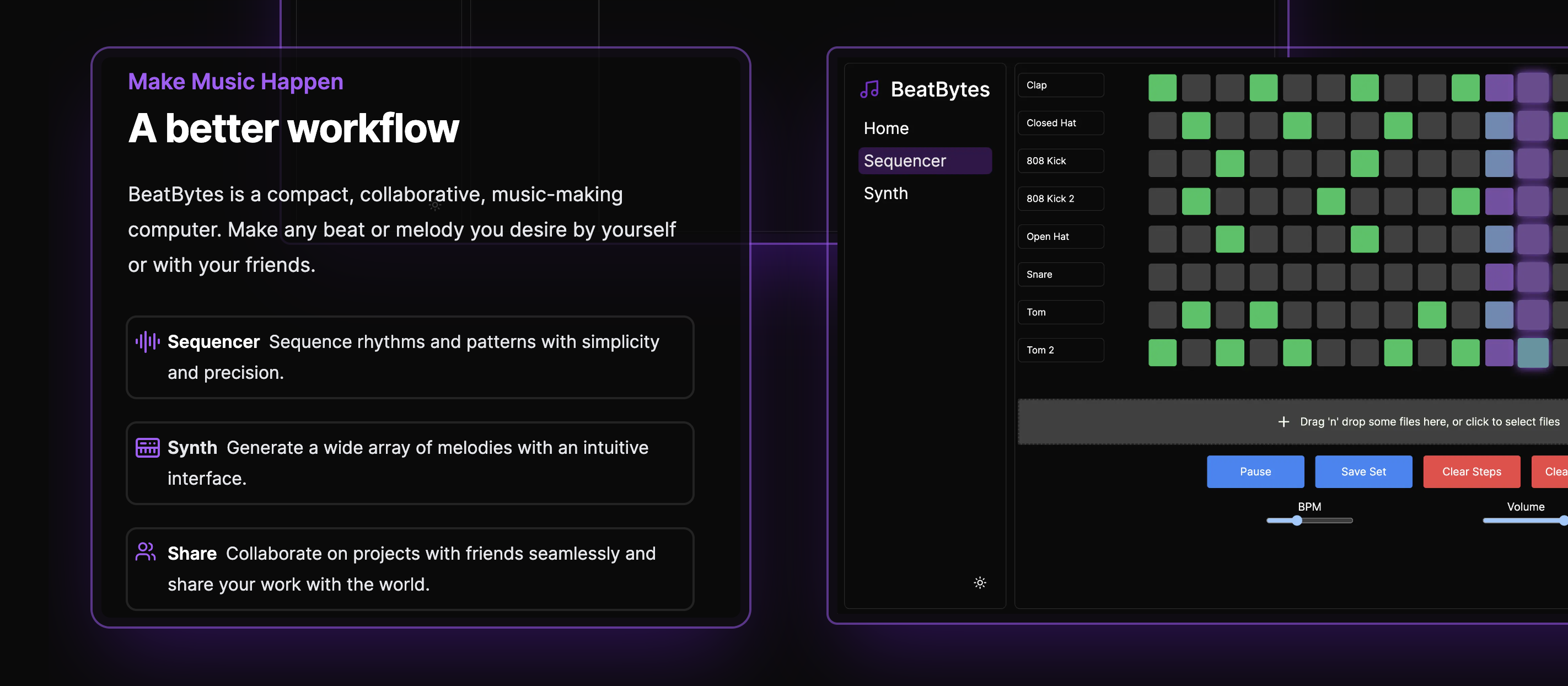
Task: Click the BPM slider handle
Action: point(1297,521)
